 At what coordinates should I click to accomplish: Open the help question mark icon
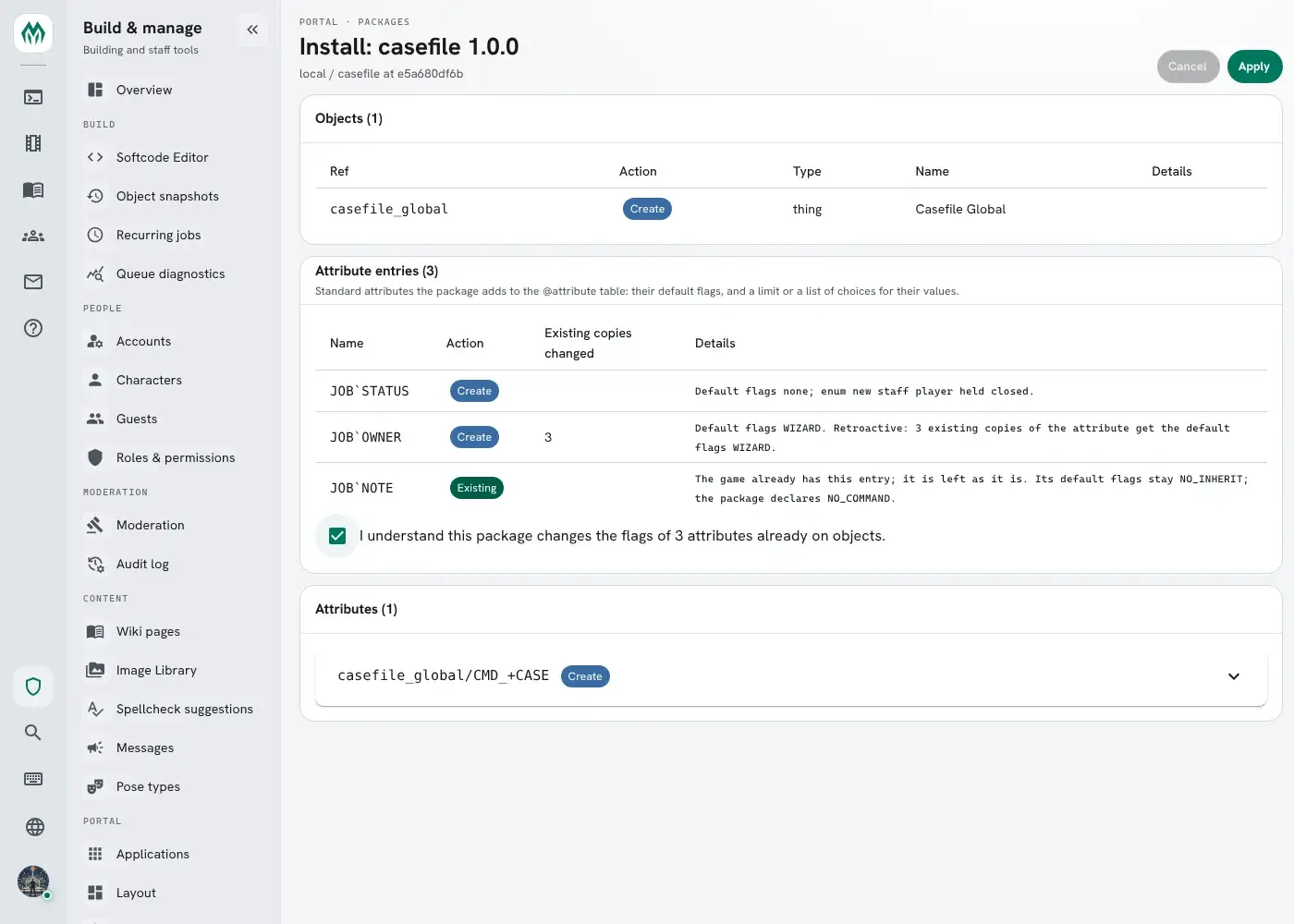click(33, 328)
